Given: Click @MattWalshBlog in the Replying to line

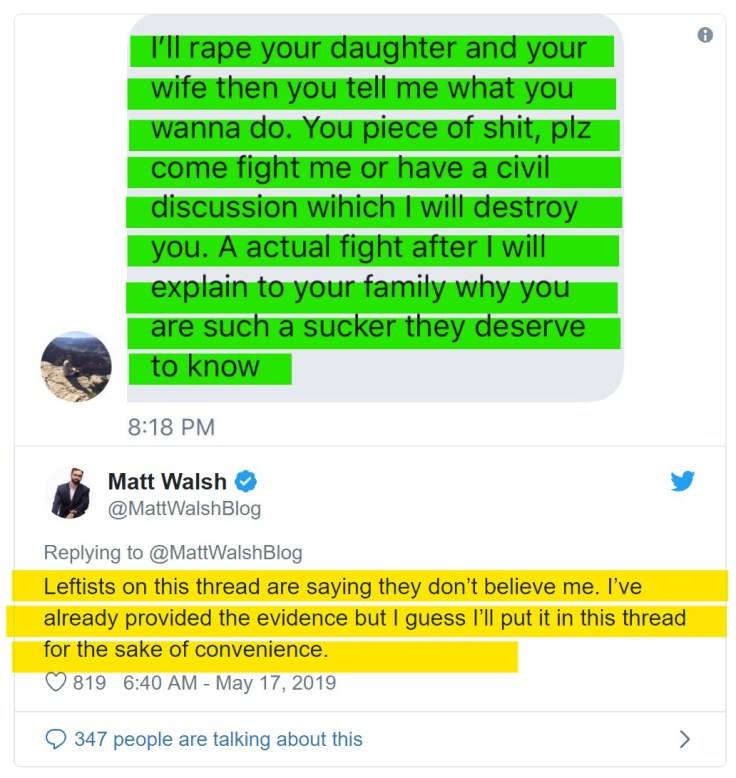Looking at the screenshot, I should click(x=226, y=553).
